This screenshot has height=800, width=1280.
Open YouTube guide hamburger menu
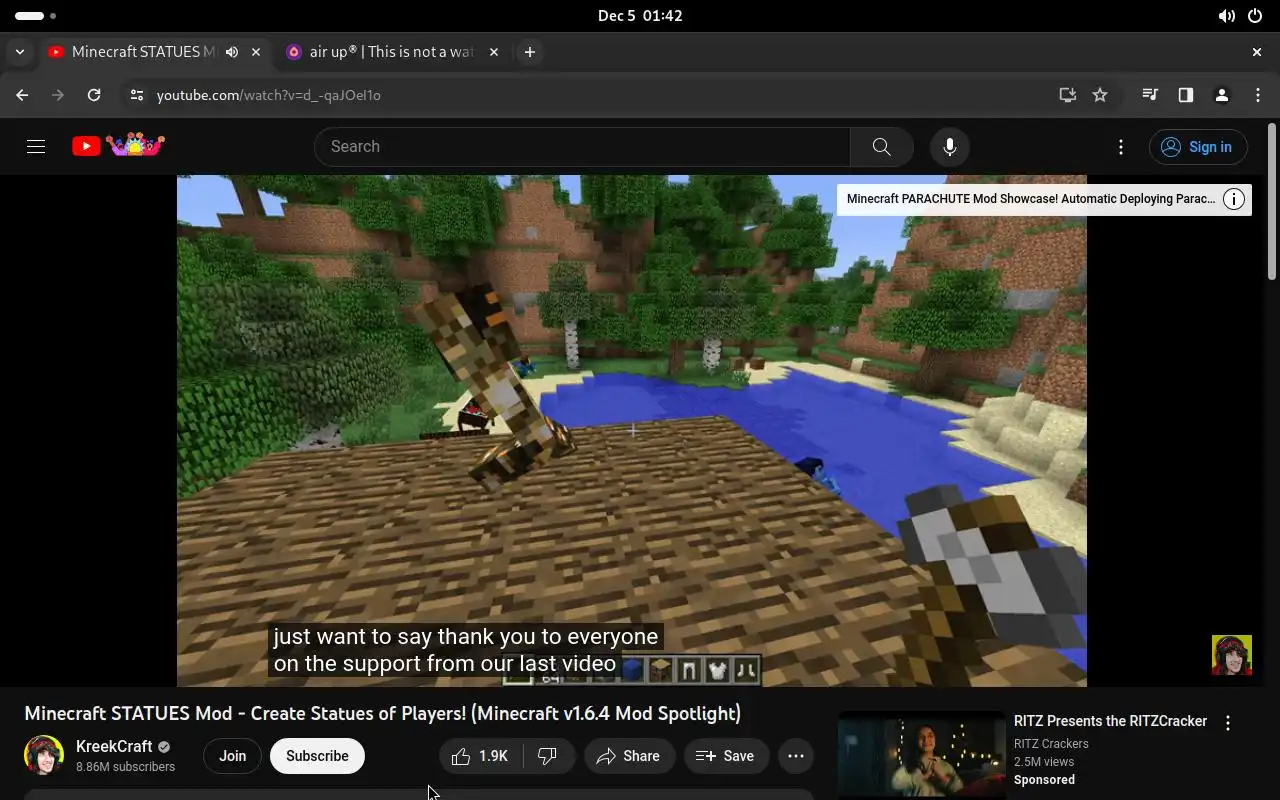point(36,147)
